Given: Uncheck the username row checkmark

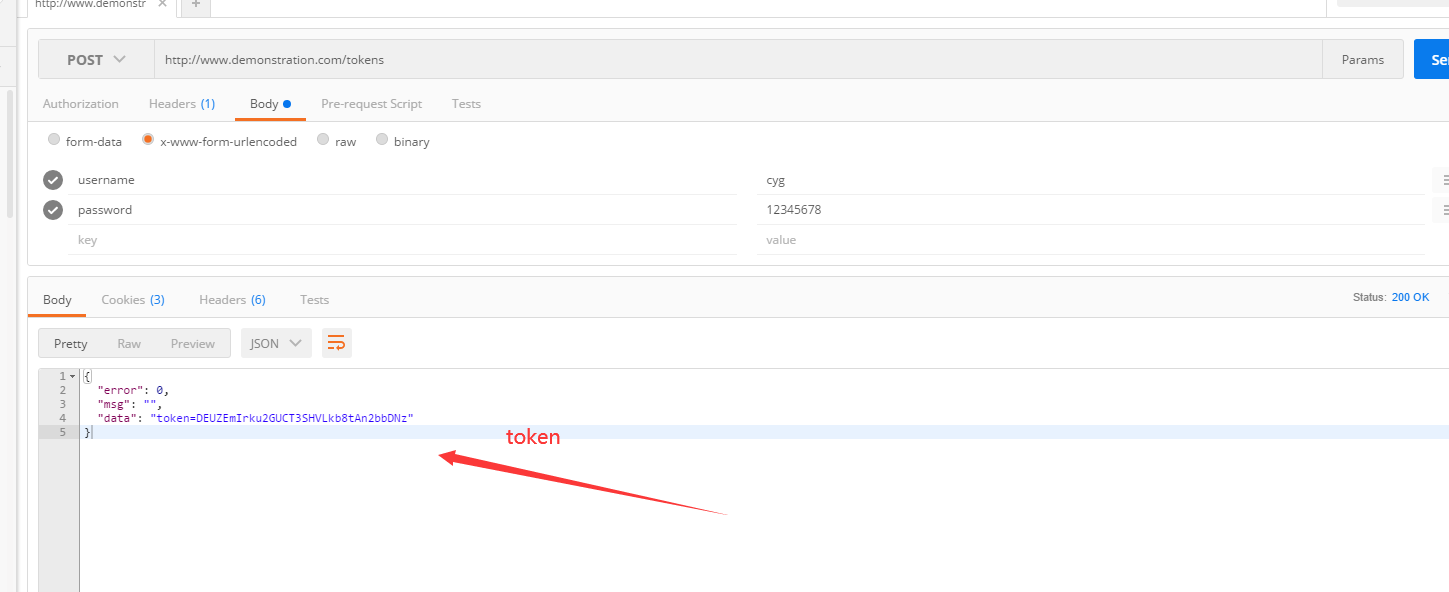Looking at the screenshot, I should (x=53, y=180).
